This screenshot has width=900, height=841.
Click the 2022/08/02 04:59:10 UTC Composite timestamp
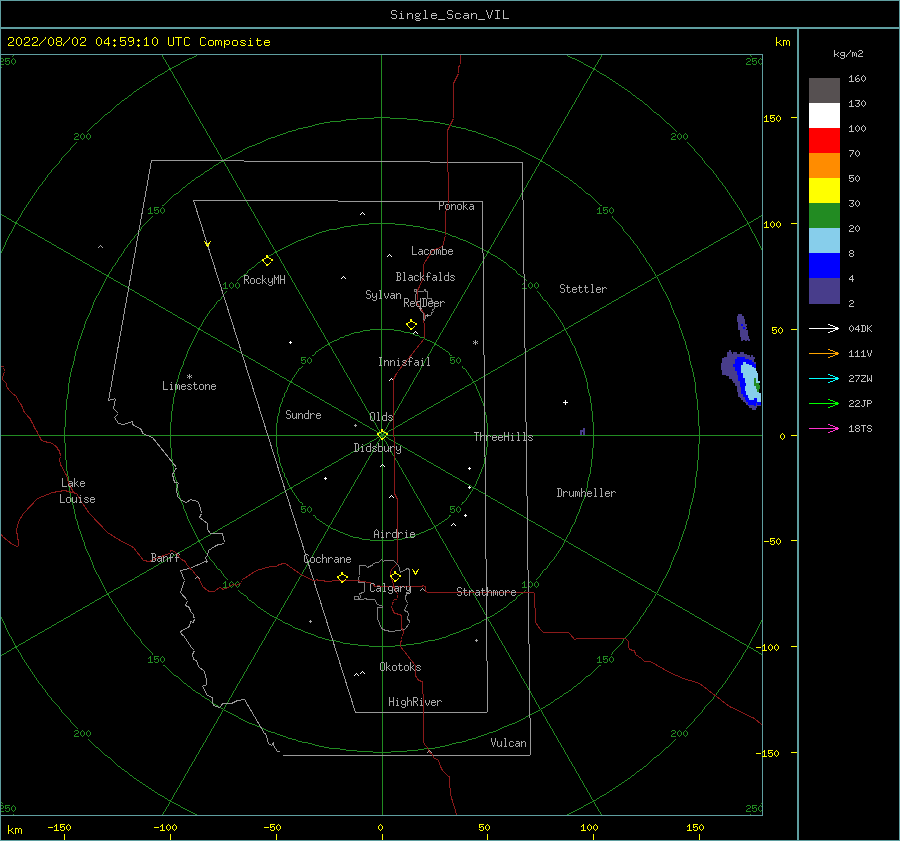(x=138, y=42)
